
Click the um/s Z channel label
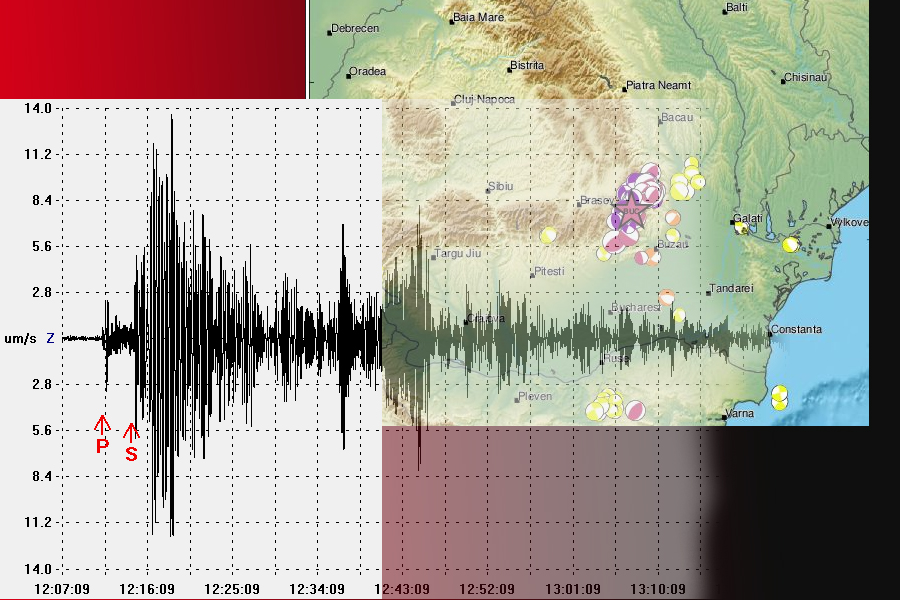pos(27,339)
